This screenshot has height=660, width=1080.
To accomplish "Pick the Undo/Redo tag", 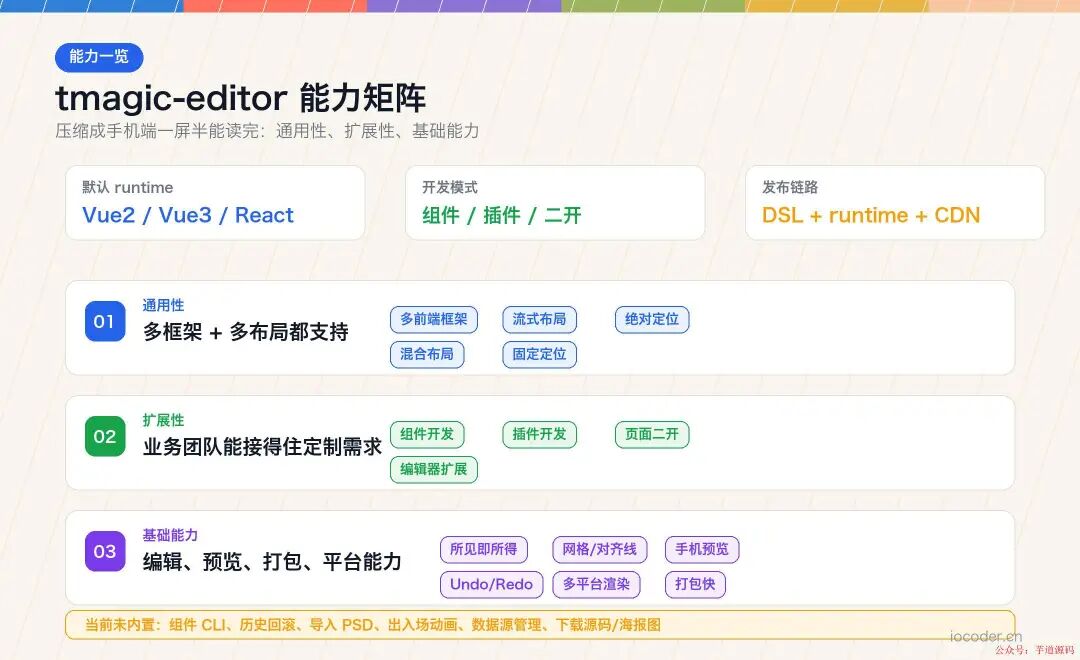I will click(x=492, y=584).
